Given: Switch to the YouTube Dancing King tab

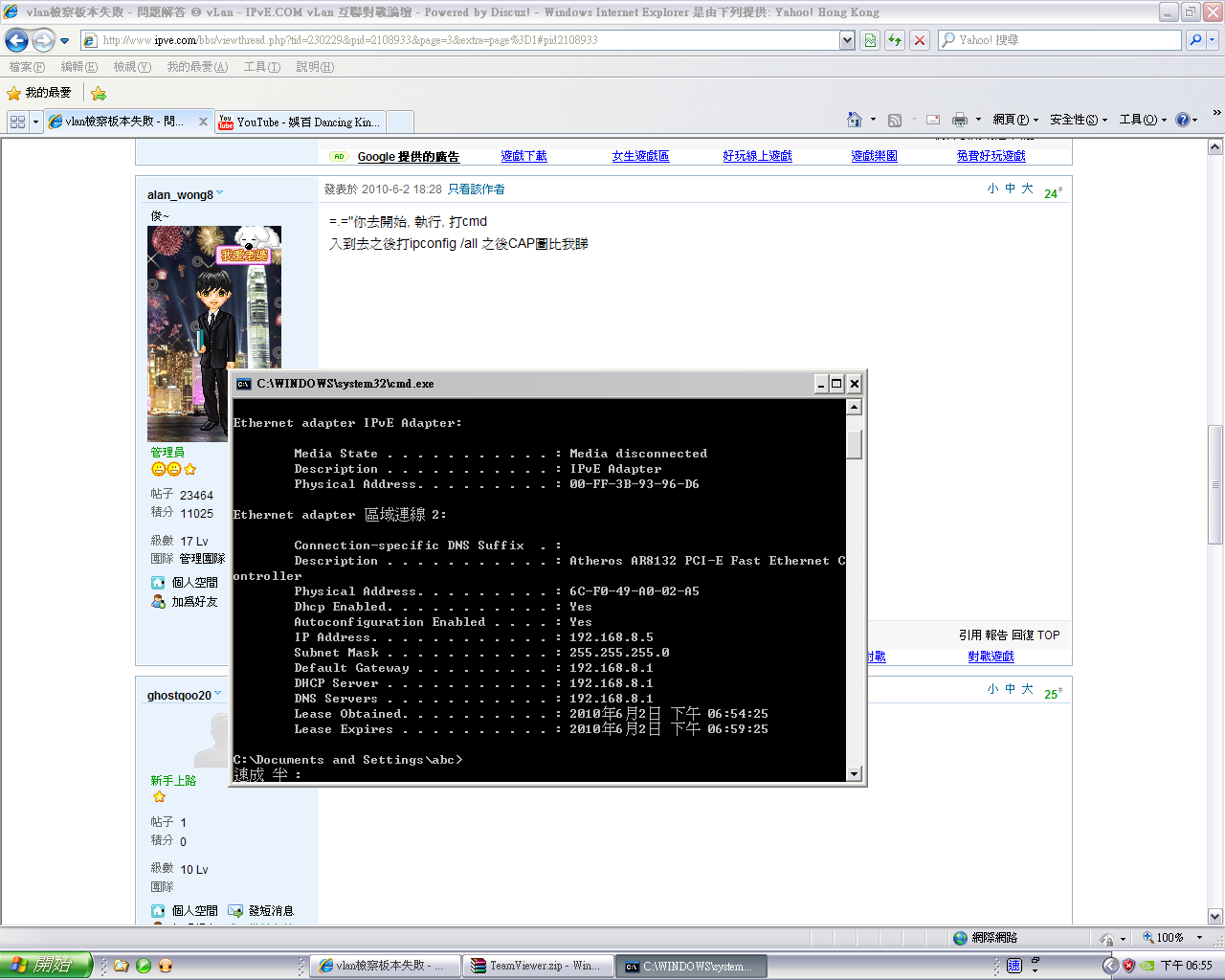Looking at the screenshot, I should [x=306, y=122].
